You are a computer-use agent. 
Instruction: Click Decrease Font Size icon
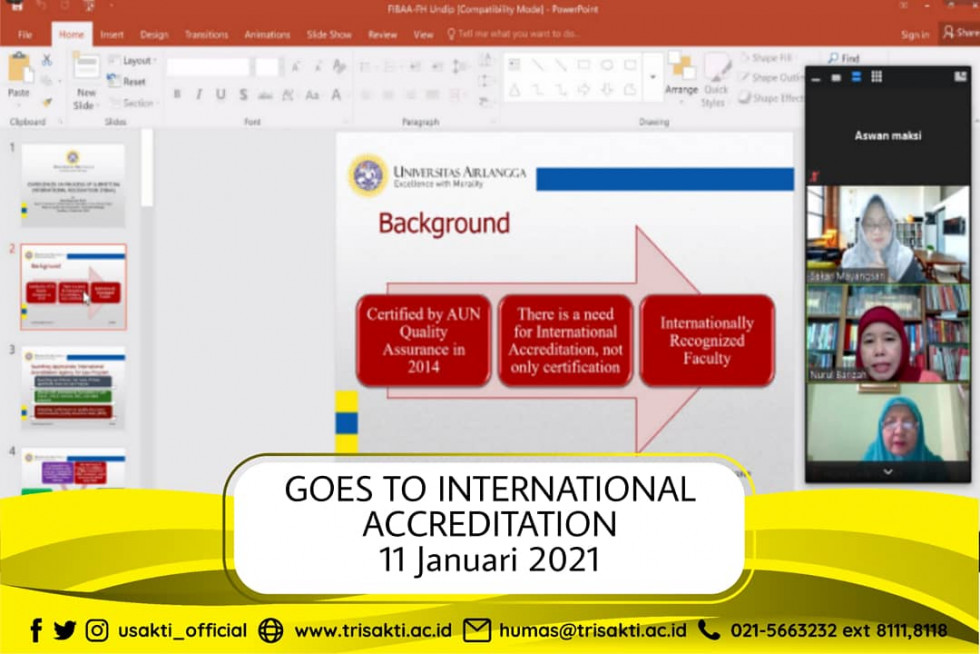point(318,67)
